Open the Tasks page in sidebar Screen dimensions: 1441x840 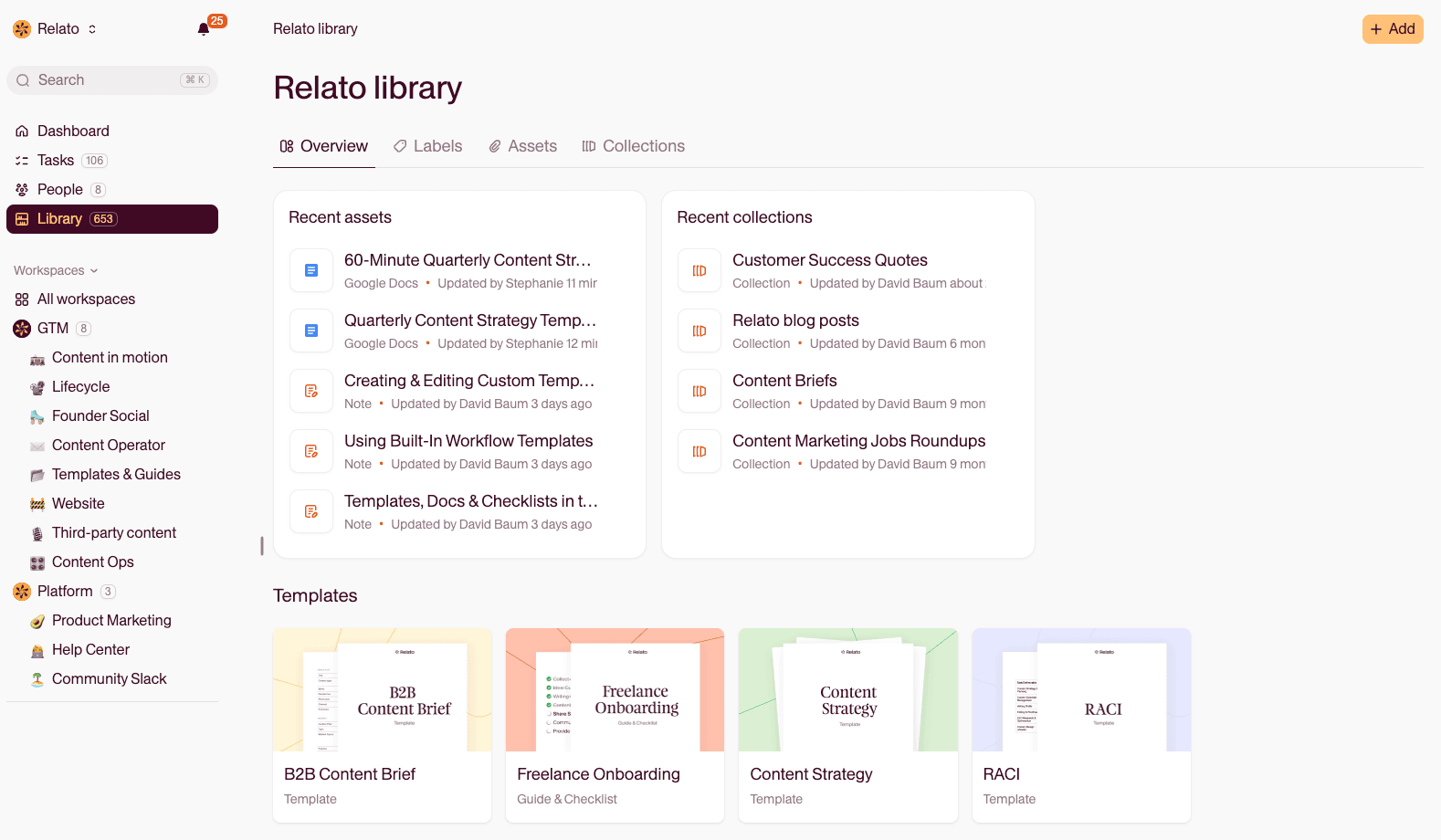click(56, 161)
